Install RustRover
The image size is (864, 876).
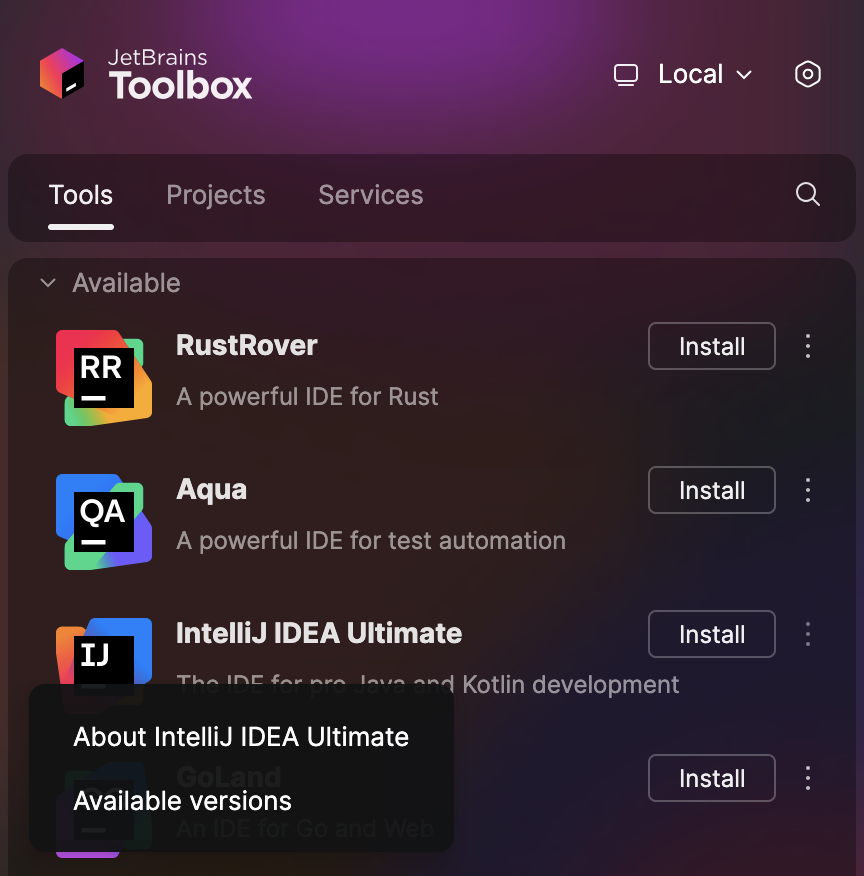(711, 346)
